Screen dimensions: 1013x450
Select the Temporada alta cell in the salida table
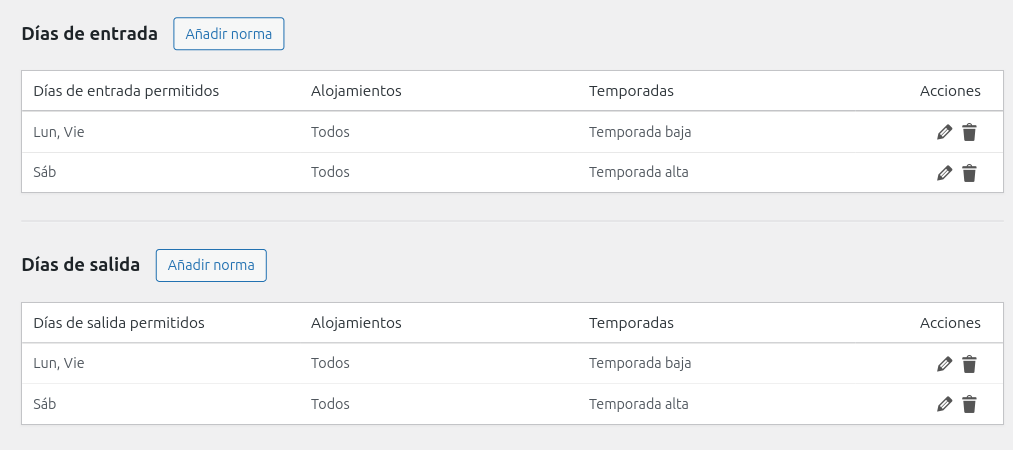[639, 404]
